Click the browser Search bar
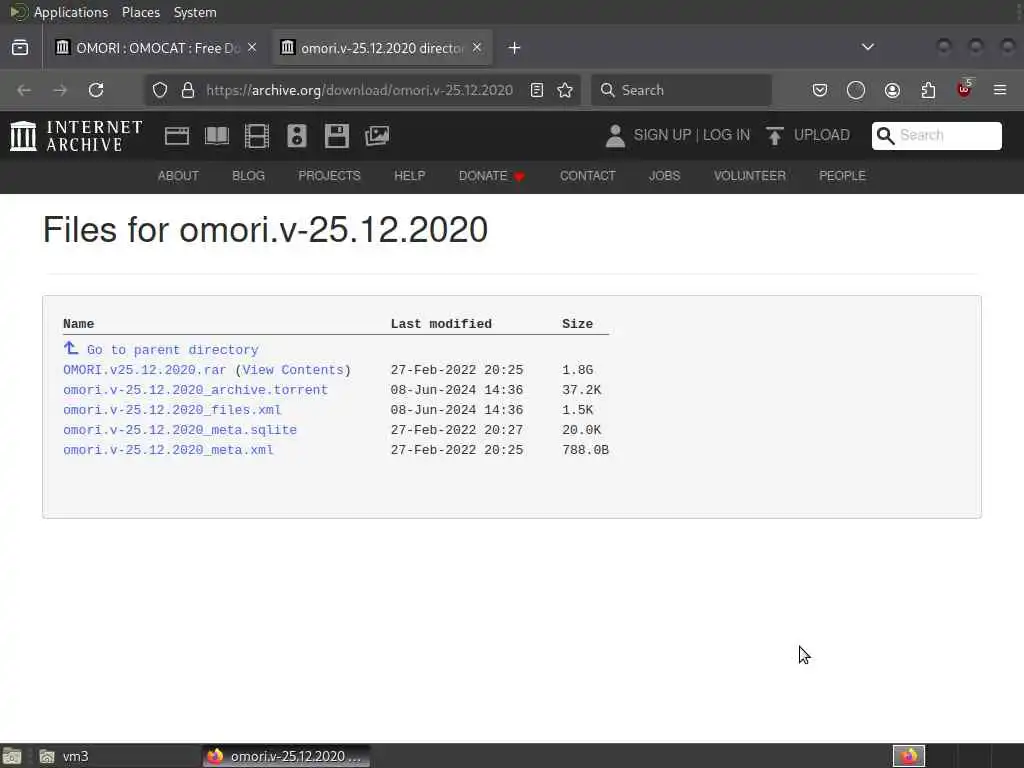This screenshot has height=768, width=1024. pyautogui.click(x=681, y=90)
